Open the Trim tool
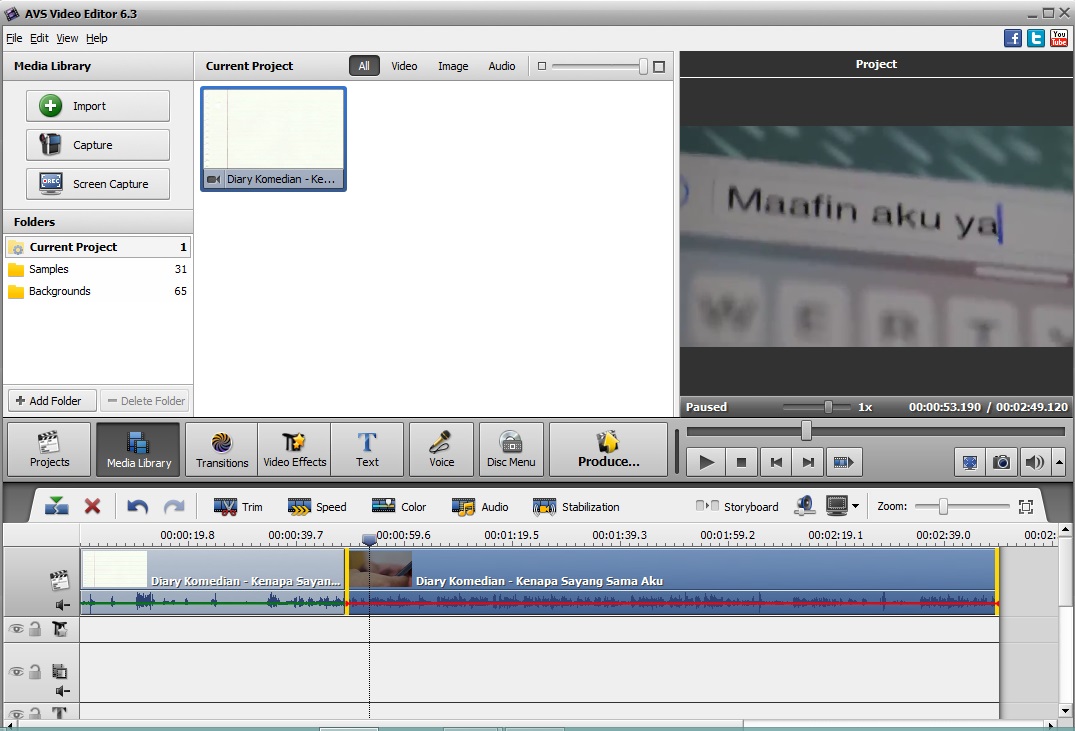The width and height of the screenshot is (1075, 731). (x=238, y=507)
